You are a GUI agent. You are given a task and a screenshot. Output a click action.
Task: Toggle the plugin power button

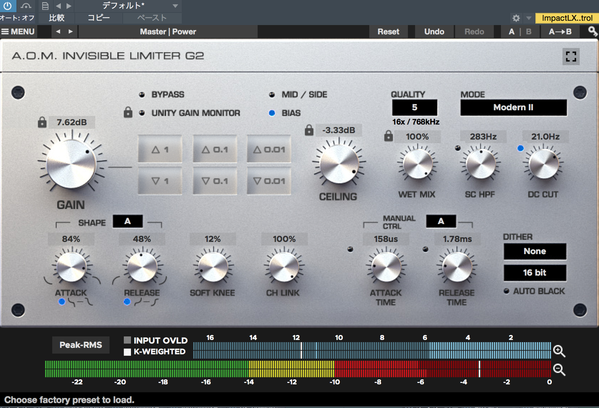coord(7,5)
